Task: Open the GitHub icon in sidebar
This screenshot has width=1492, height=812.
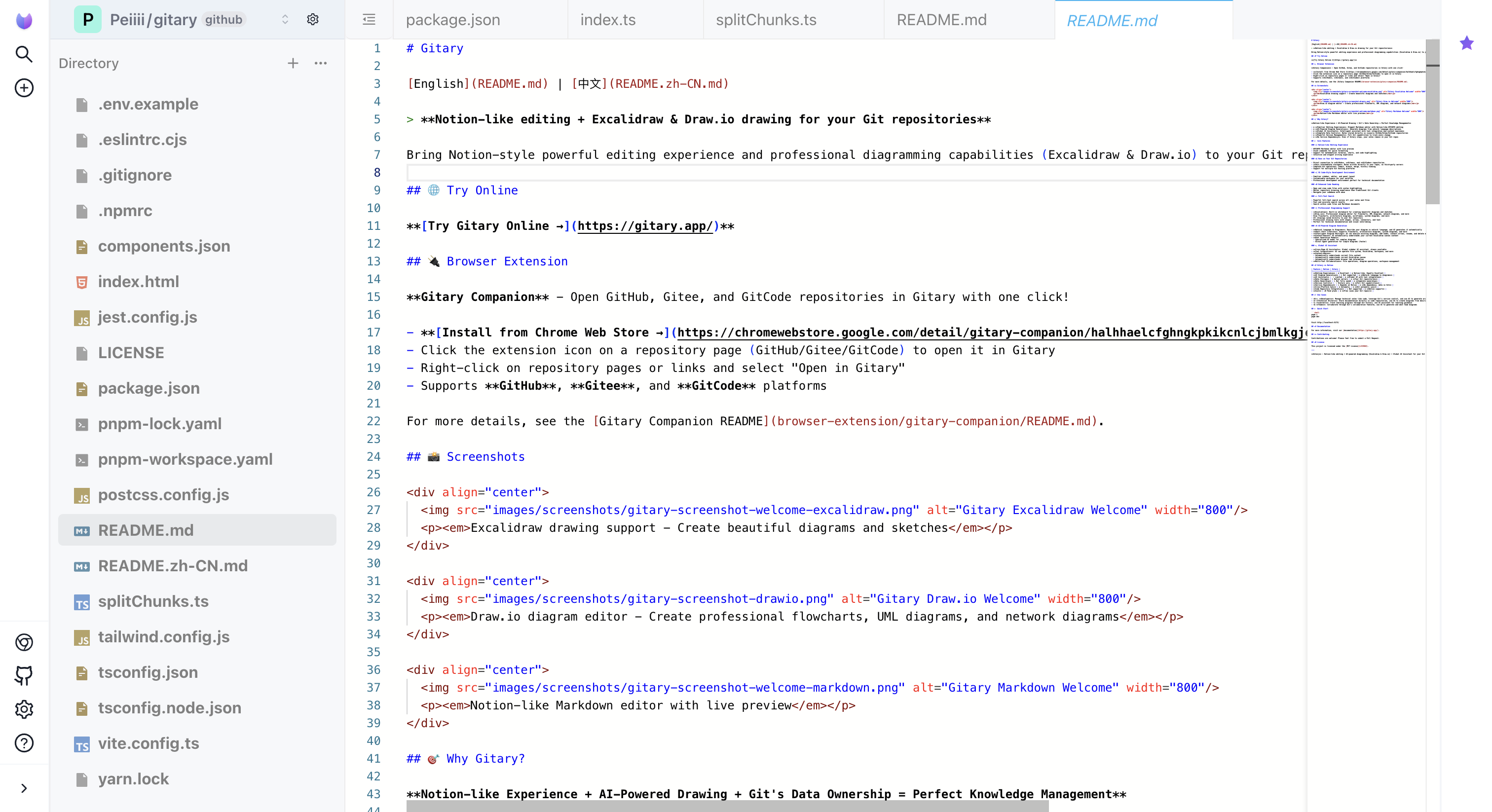Action: pos(24,675)
